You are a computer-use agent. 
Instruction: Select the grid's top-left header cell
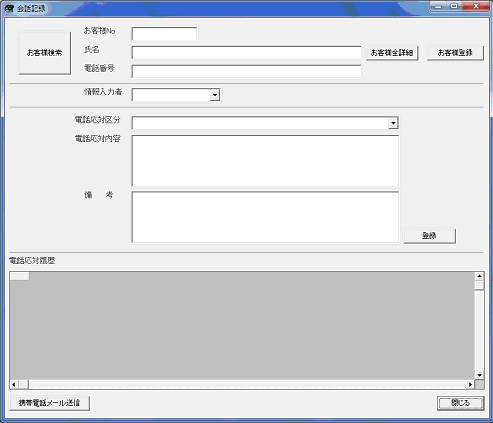click(20, 276)
